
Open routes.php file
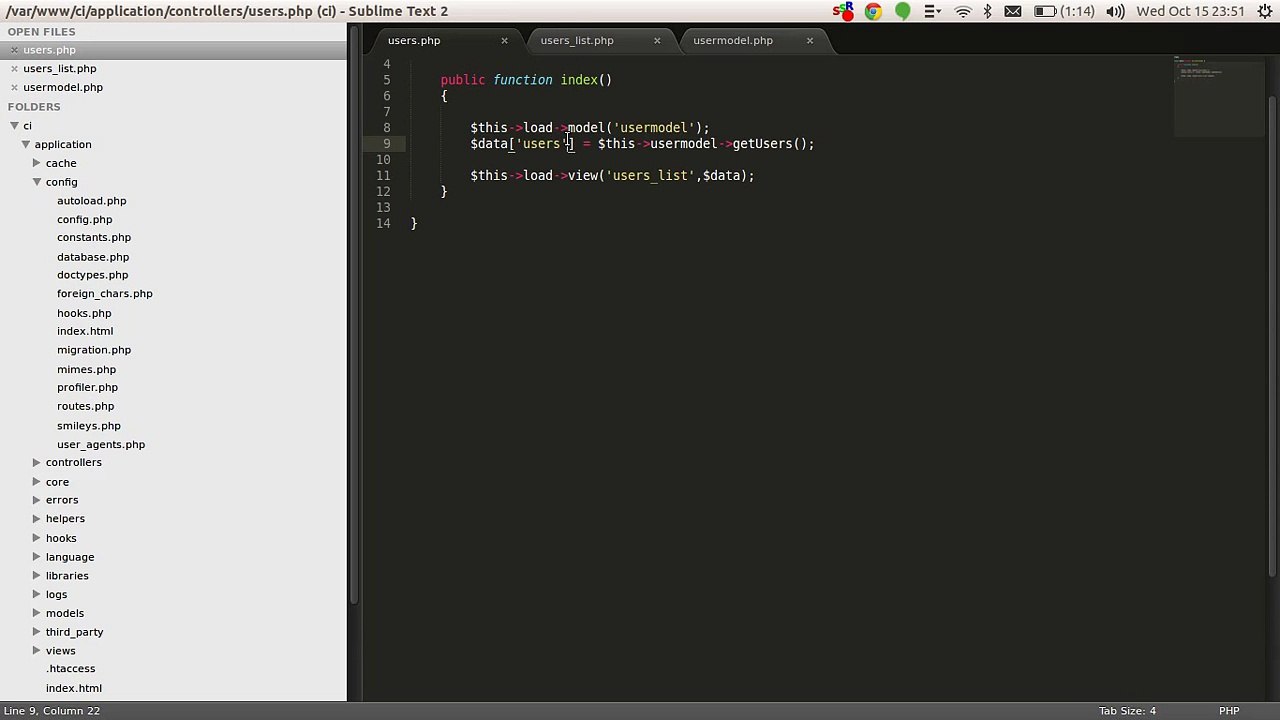coord(85,406)
